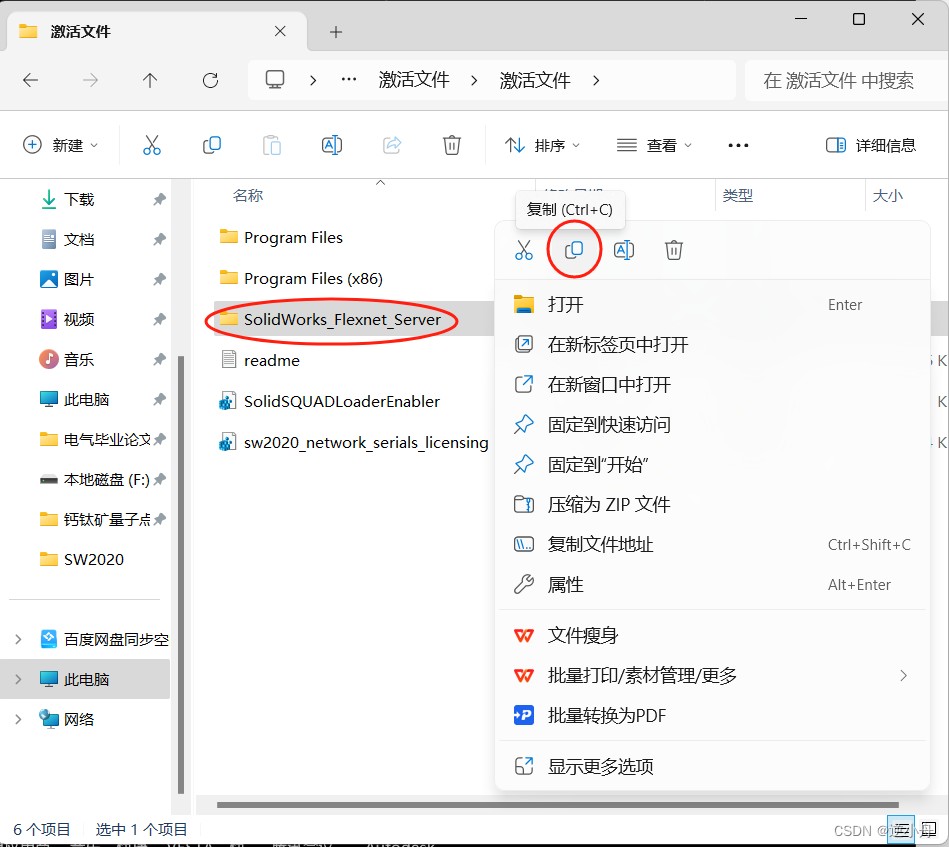Click the Copy icon in the context menu

[574, 249]
